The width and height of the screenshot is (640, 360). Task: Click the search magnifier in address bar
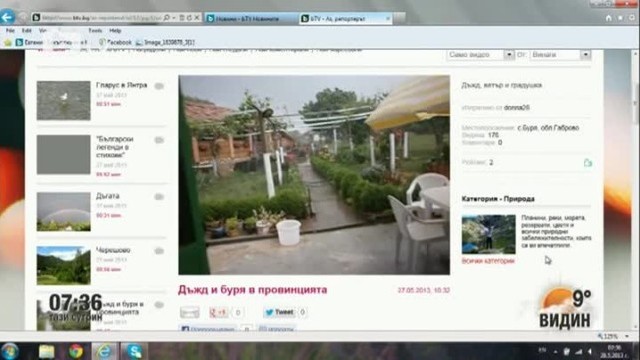click(167, 18)
